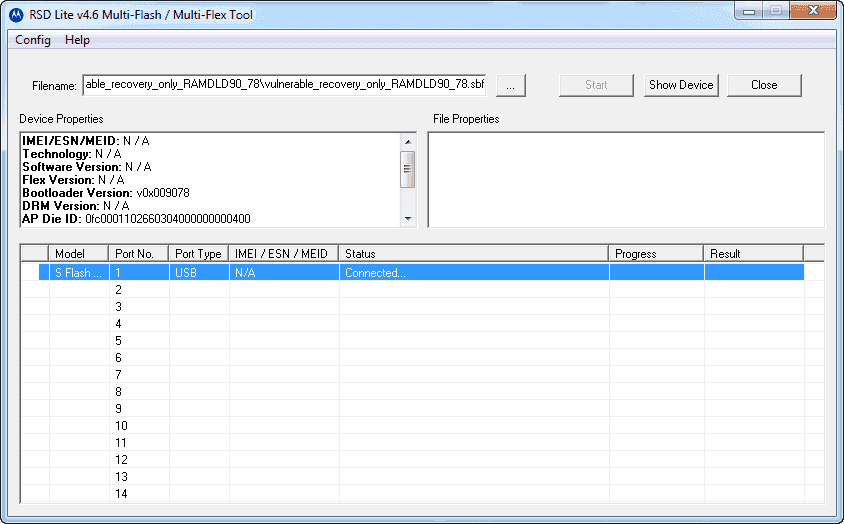Select port number 11 row
This screenshot has height=524, width=844.
[x=421, y=443]
